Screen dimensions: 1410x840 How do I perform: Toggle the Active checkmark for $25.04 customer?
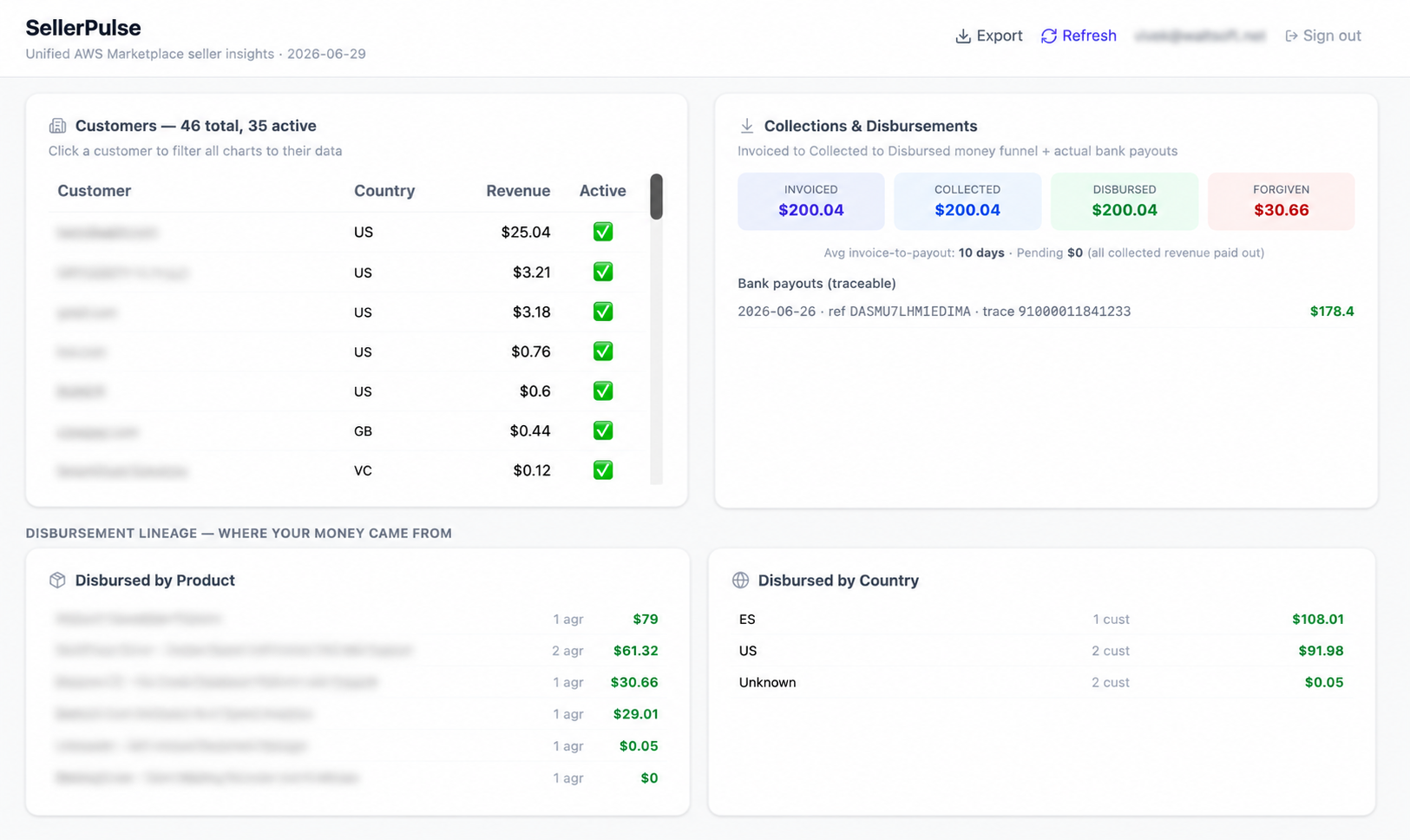pyautogui.click(x=603, y=232)
